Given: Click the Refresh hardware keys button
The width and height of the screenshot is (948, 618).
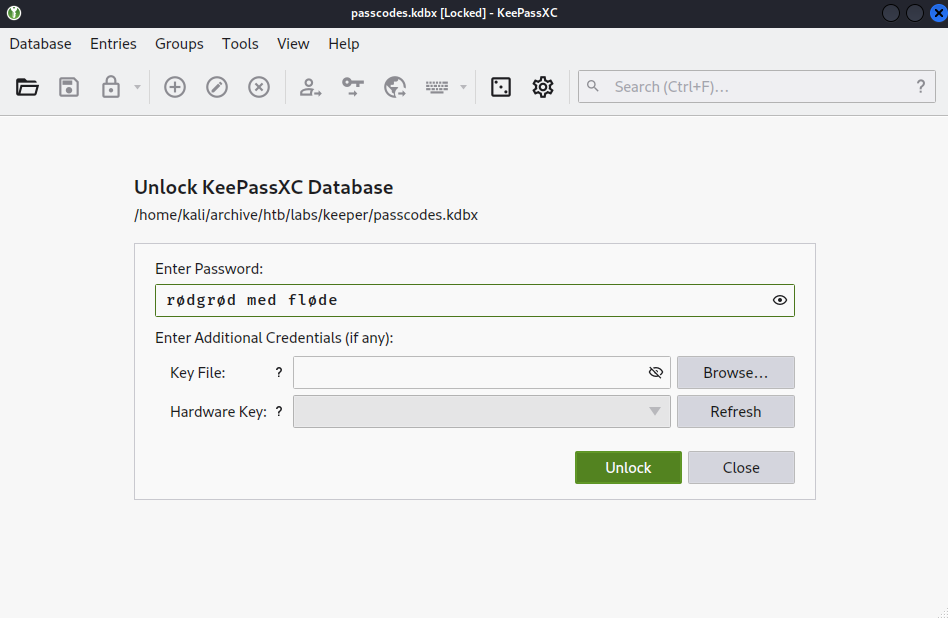Looking at the screenshot, I should click(x=736, y=412).
